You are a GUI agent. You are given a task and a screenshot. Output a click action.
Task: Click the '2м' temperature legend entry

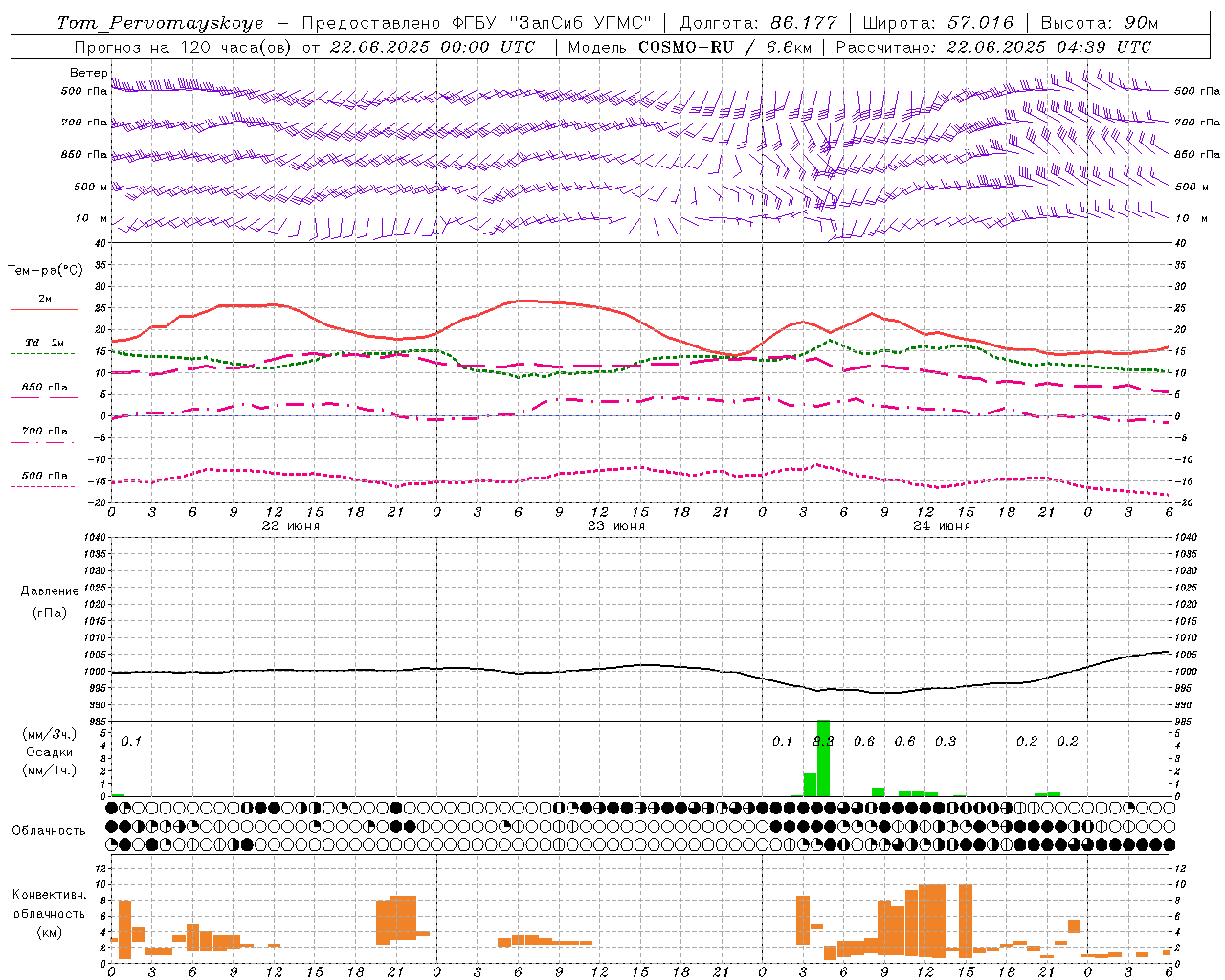[45, 300]
